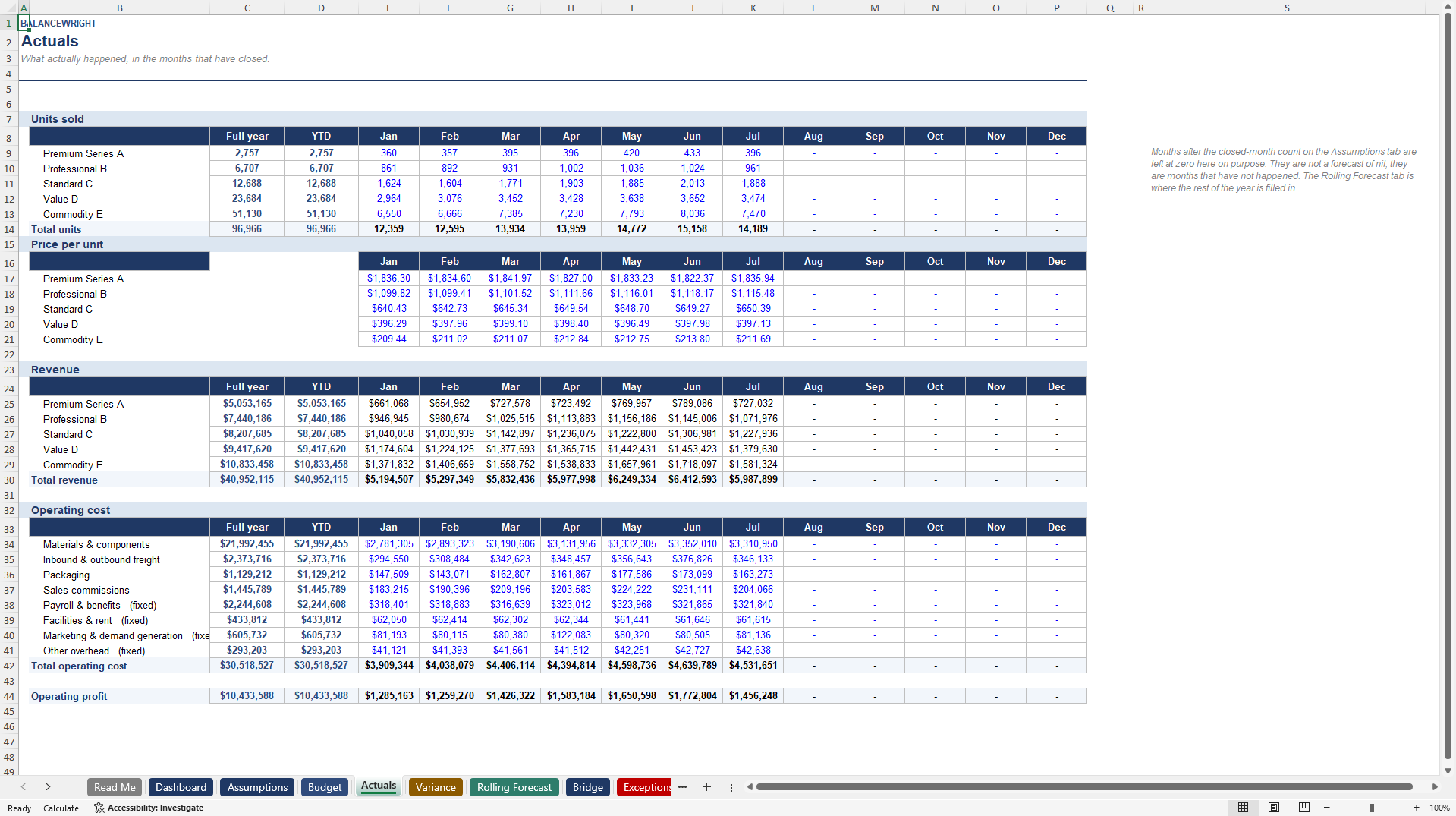Image resolution: width=1456 pixels, height=816 pixels.
Task: Click the horizontal scrollbar thumb
Action: click(1084, 787)
